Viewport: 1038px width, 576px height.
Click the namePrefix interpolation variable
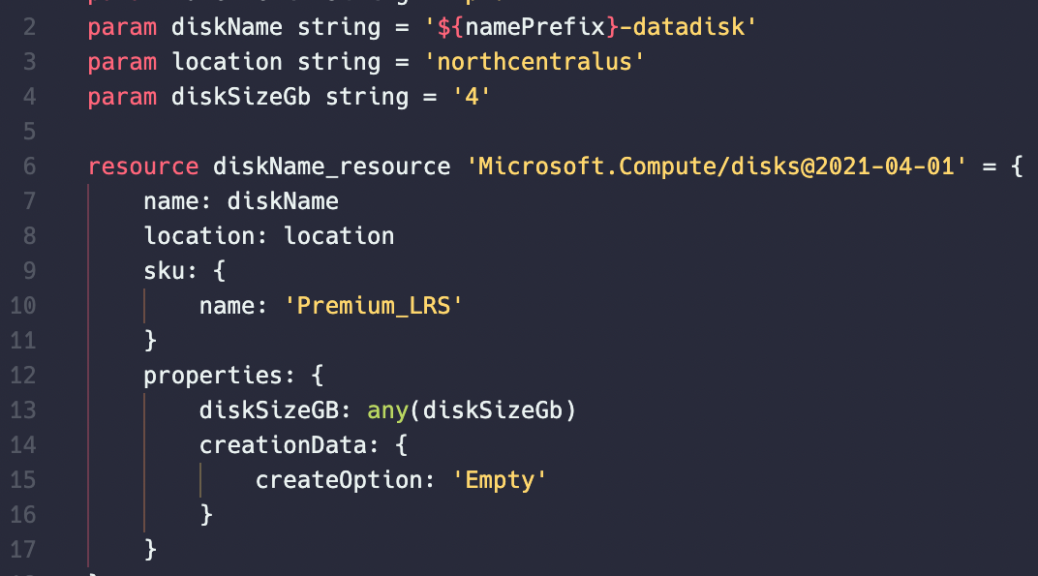click(x=535, y=27)
